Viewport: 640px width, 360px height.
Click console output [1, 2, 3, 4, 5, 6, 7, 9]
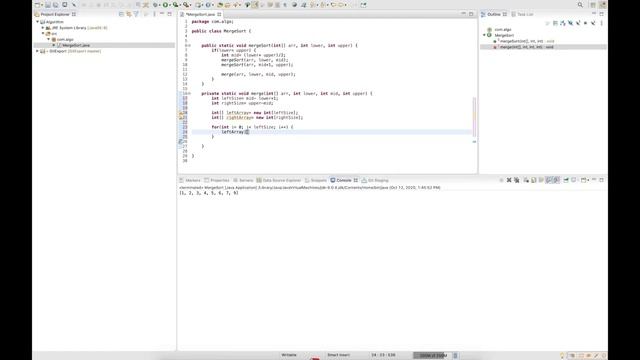tap(209, 193)
